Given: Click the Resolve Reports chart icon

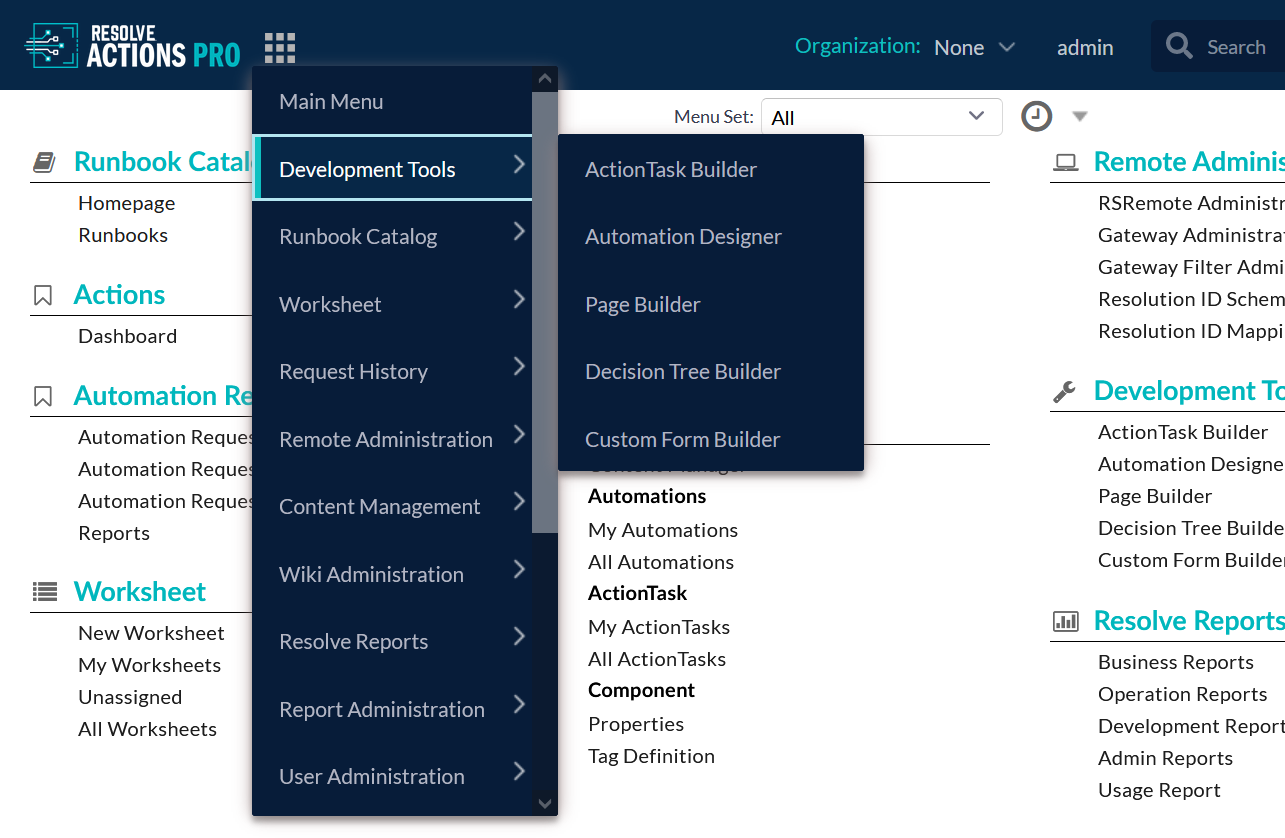Looking at the screenshot, I should pyautogui.click(x=1065, y=622).
